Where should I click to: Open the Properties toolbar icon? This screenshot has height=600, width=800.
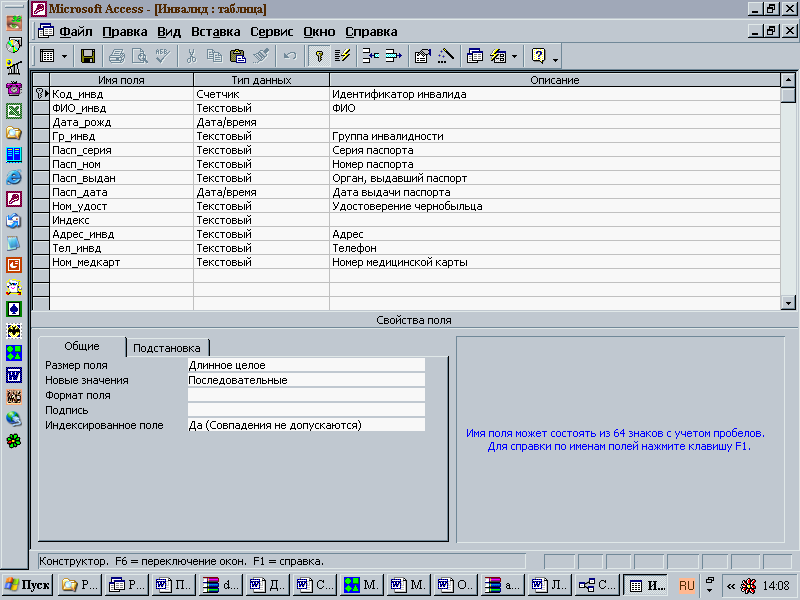(422, 56)
